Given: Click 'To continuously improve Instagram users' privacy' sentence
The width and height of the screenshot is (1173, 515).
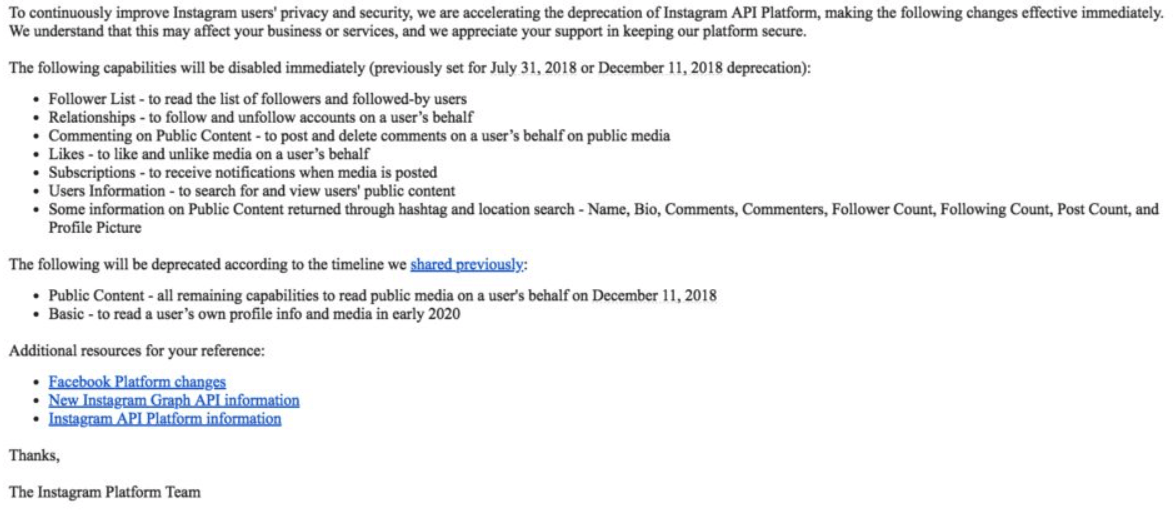Looking at the screenshot, I should [x=586, y=13].
